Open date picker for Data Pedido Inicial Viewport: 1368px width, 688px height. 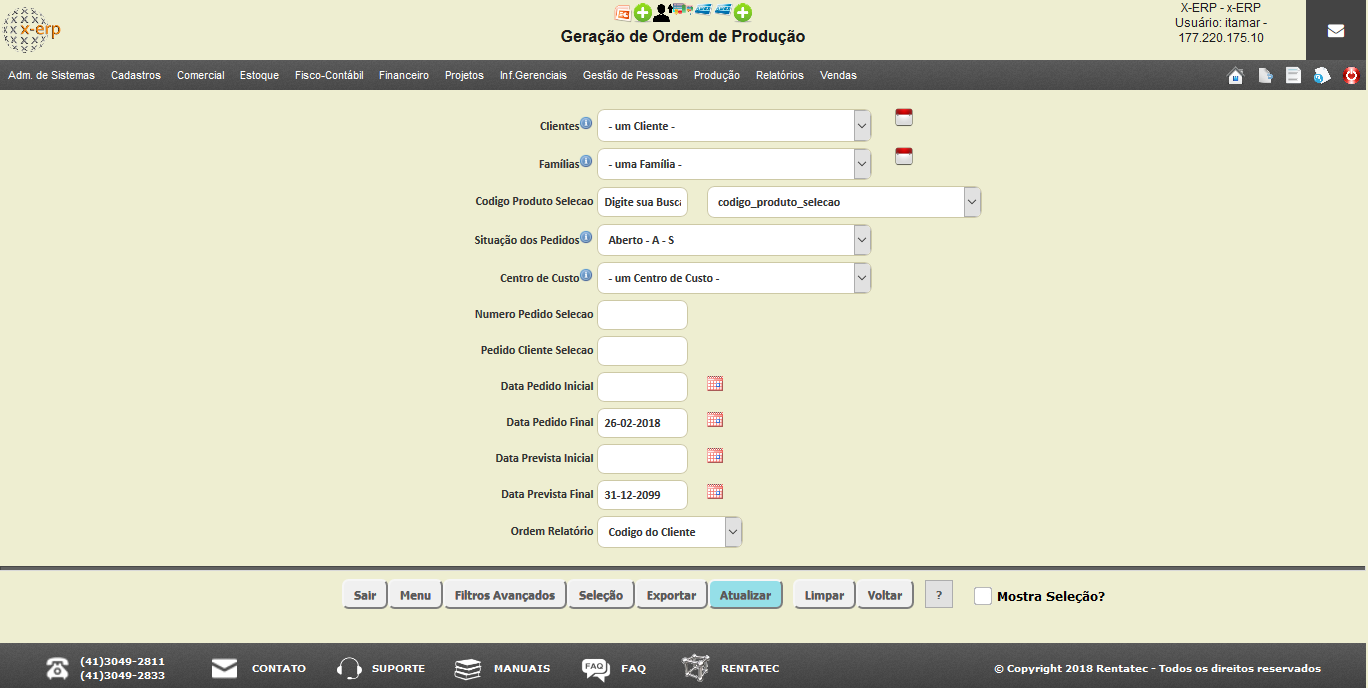click(x=715, y=384)
